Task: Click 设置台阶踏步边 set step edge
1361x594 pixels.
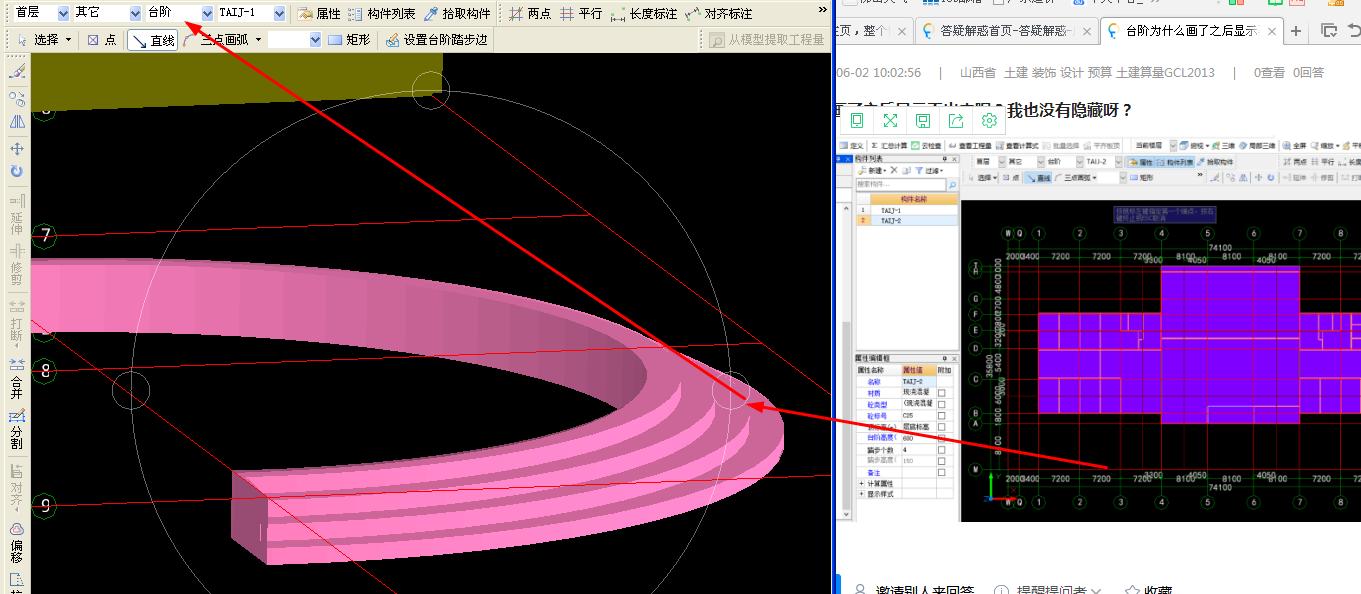Action: (x=436, y=40)
